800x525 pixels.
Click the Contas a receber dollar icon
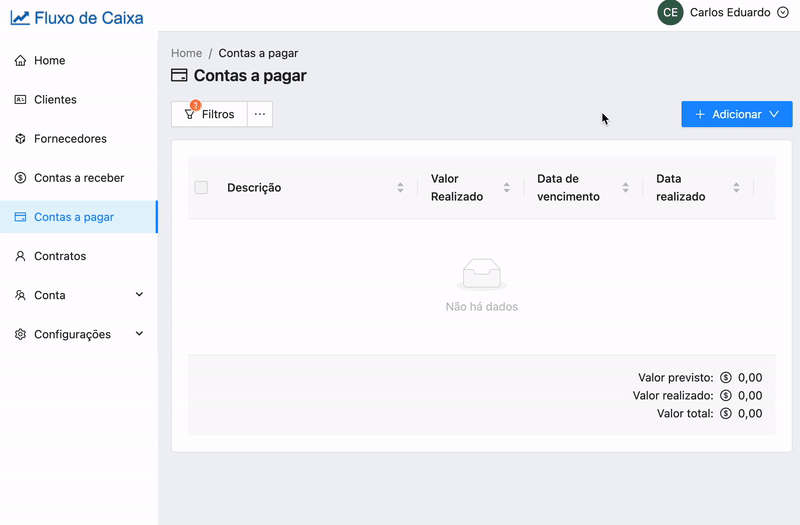[x=20, y=178]
